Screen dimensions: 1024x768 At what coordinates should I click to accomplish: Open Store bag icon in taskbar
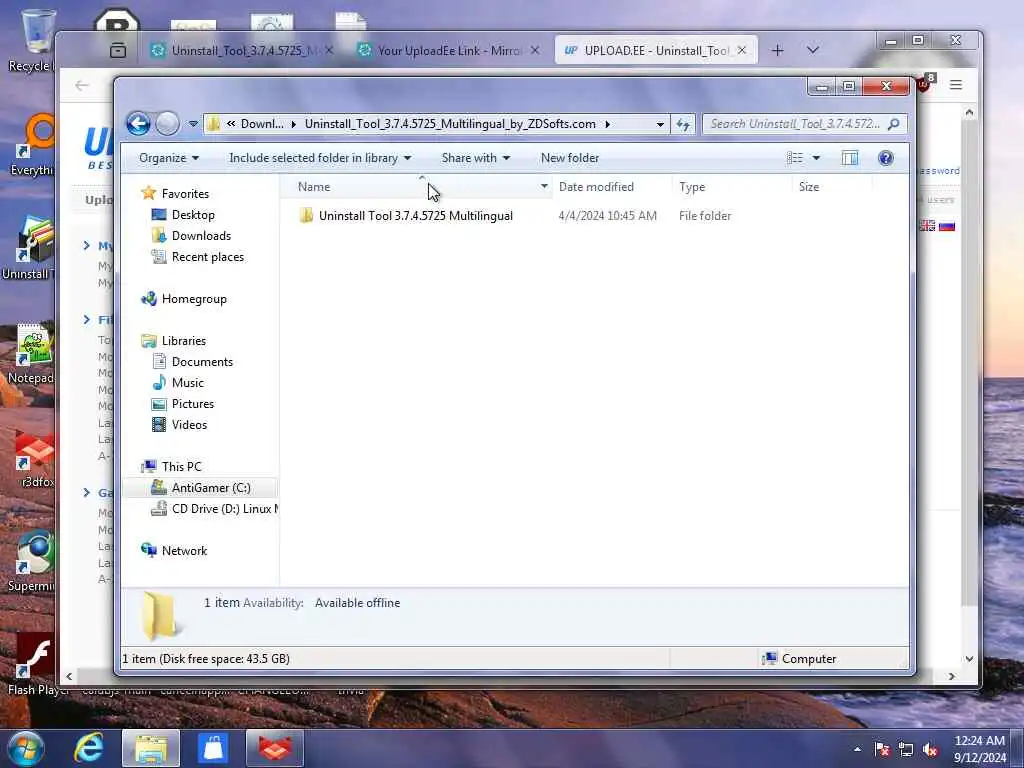click(213, 748)
